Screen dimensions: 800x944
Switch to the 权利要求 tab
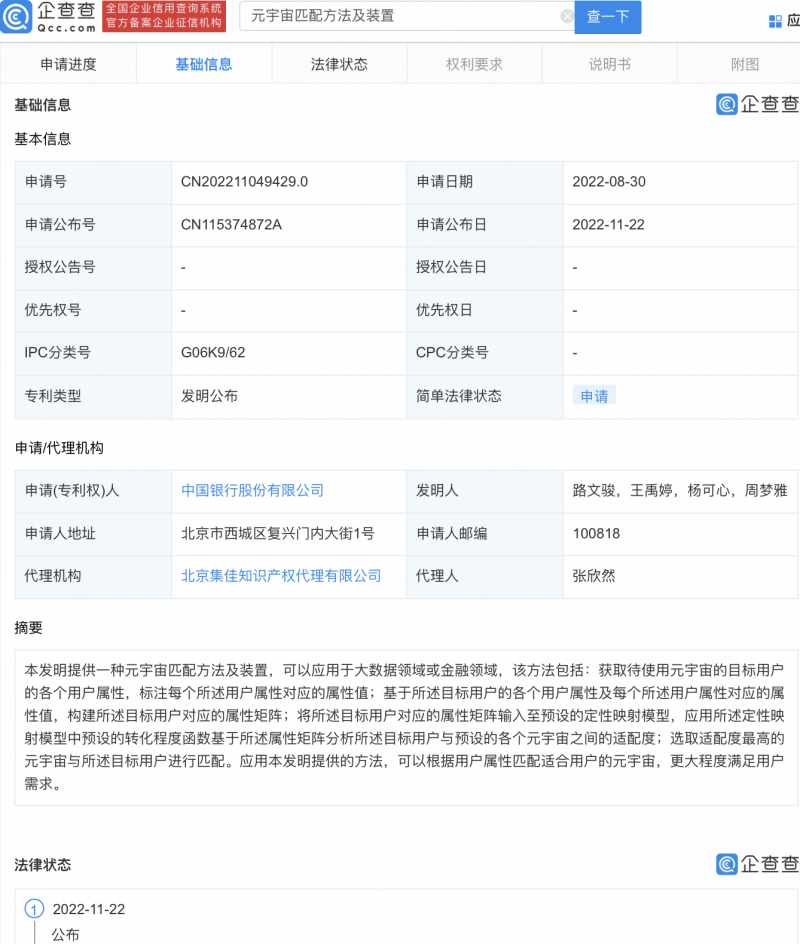[473, 62]
